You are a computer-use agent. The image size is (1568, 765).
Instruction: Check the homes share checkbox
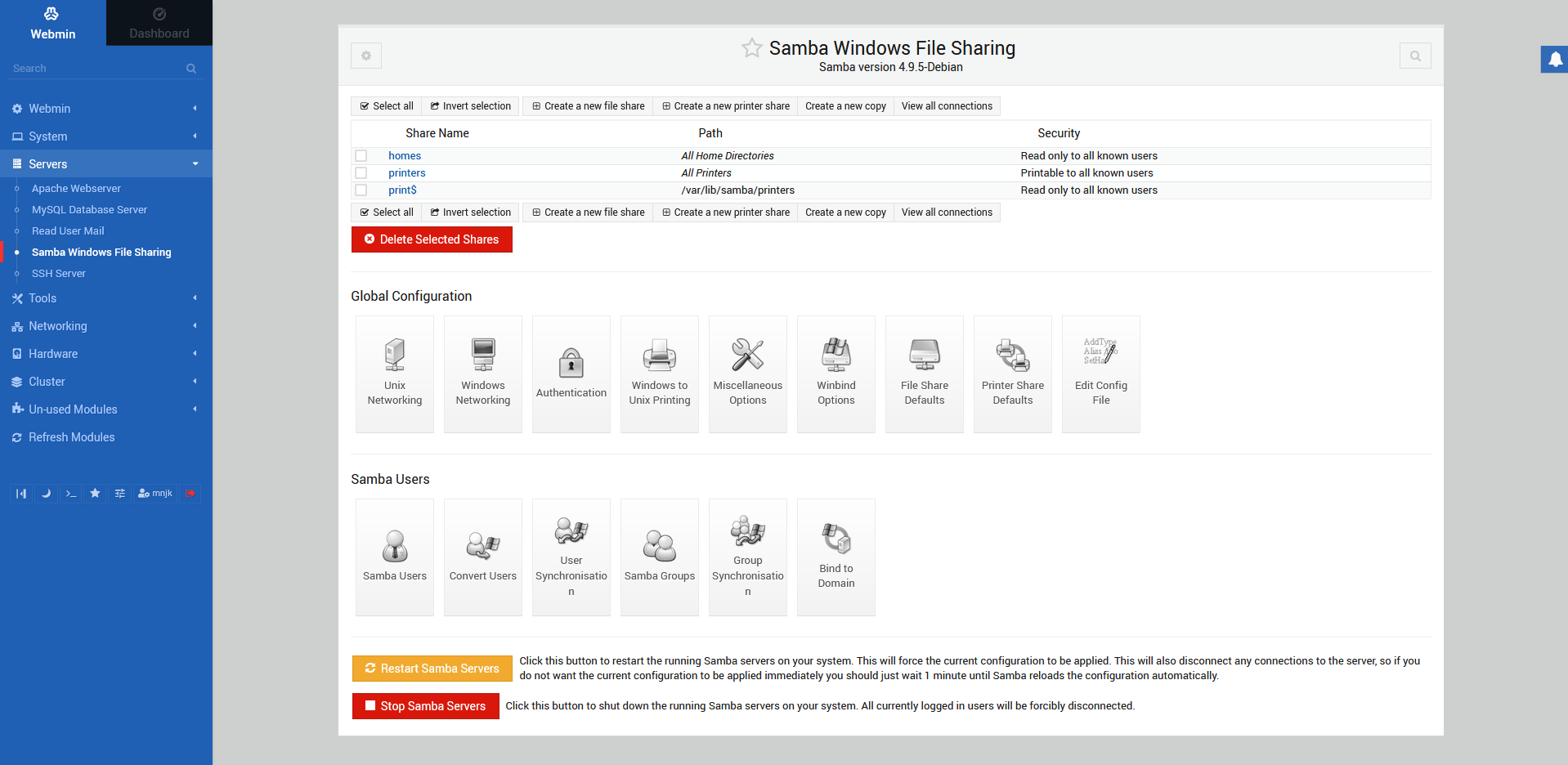(361, 155)
